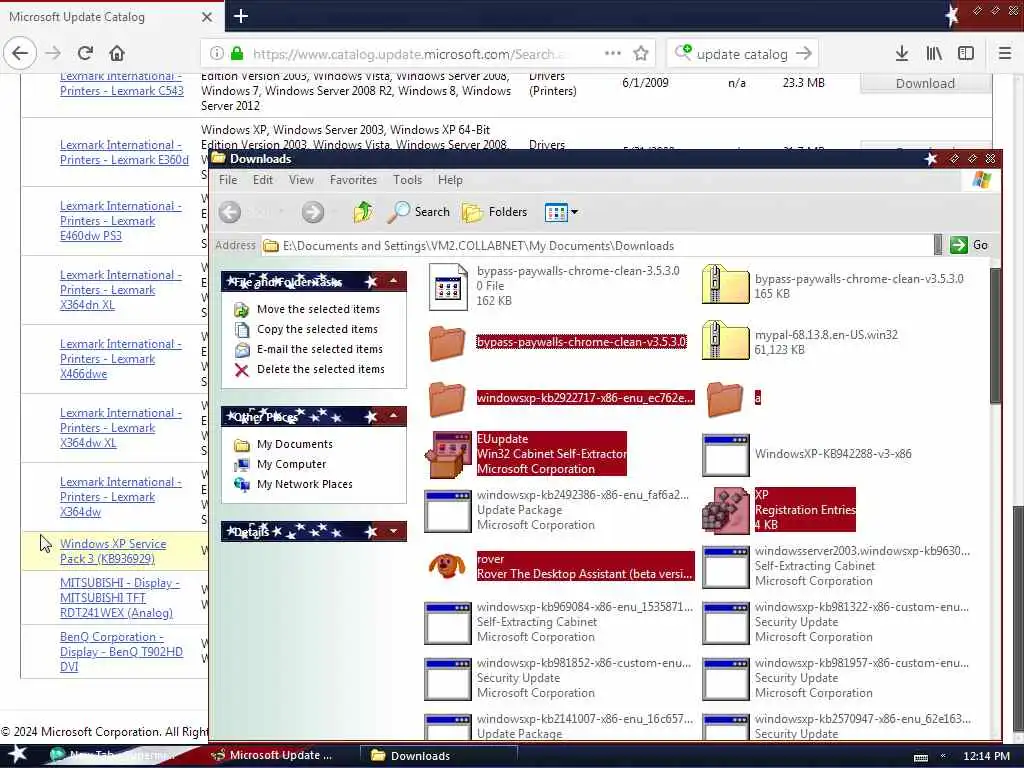
Task: Select windowsxp-kb981957 security update icon
Action: [726, 679]
